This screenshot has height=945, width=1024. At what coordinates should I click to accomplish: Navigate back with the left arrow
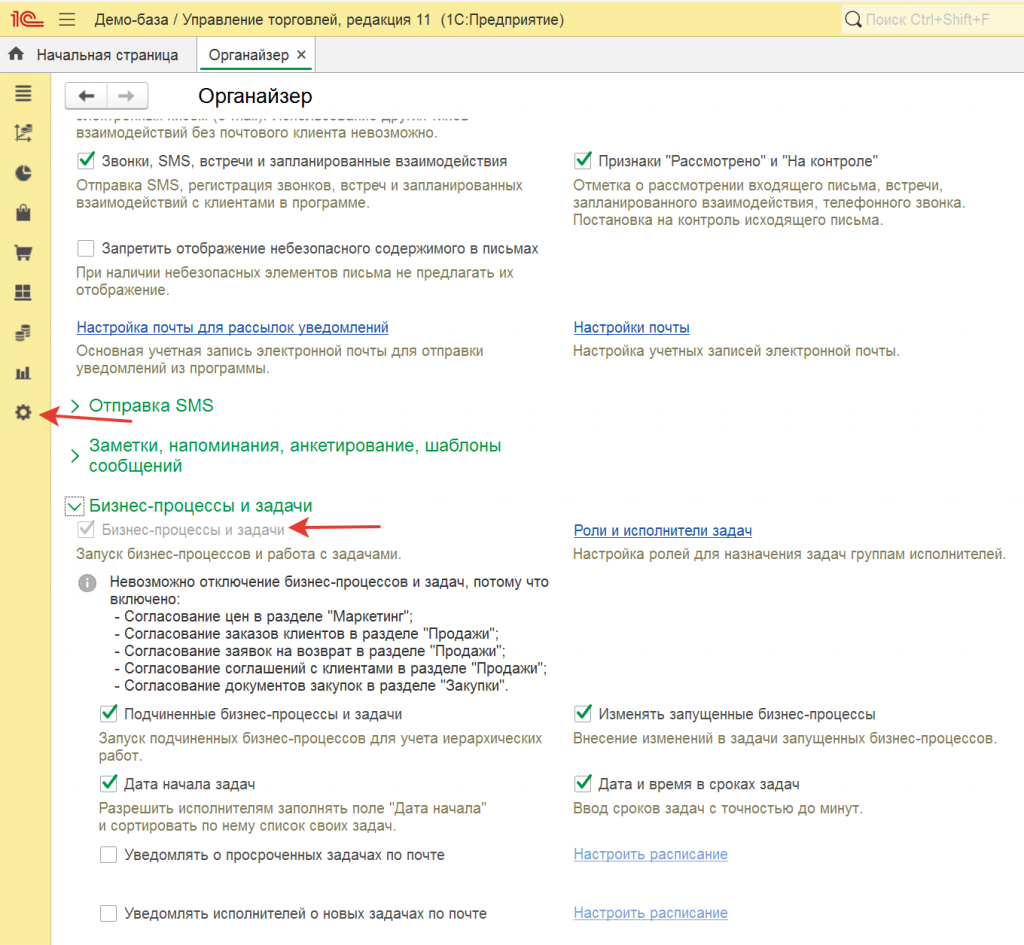click(x=86, y=96)
